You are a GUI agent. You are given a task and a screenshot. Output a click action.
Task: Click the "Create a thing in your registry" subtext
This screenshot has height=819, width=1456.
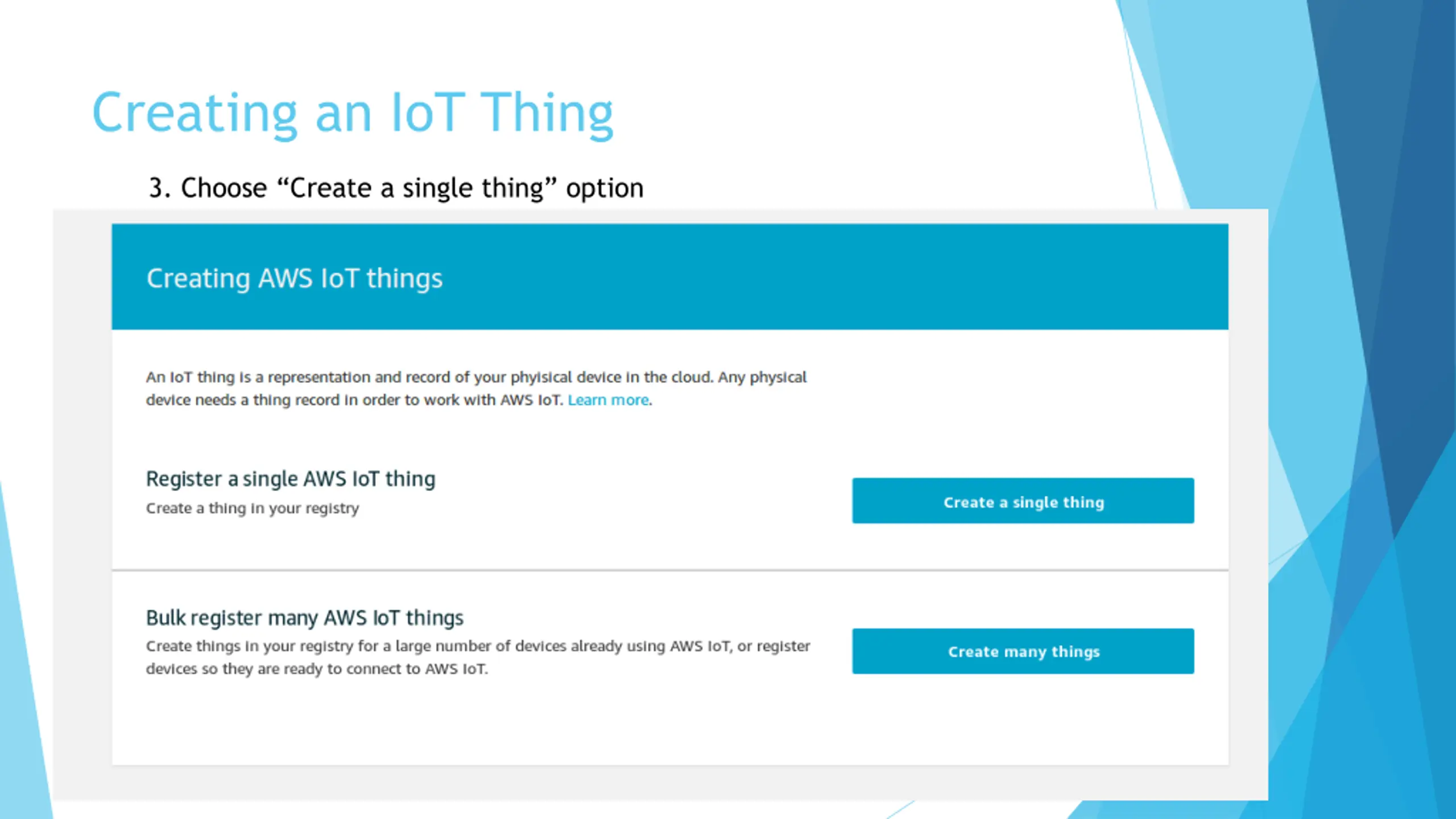tap(253, 508)
